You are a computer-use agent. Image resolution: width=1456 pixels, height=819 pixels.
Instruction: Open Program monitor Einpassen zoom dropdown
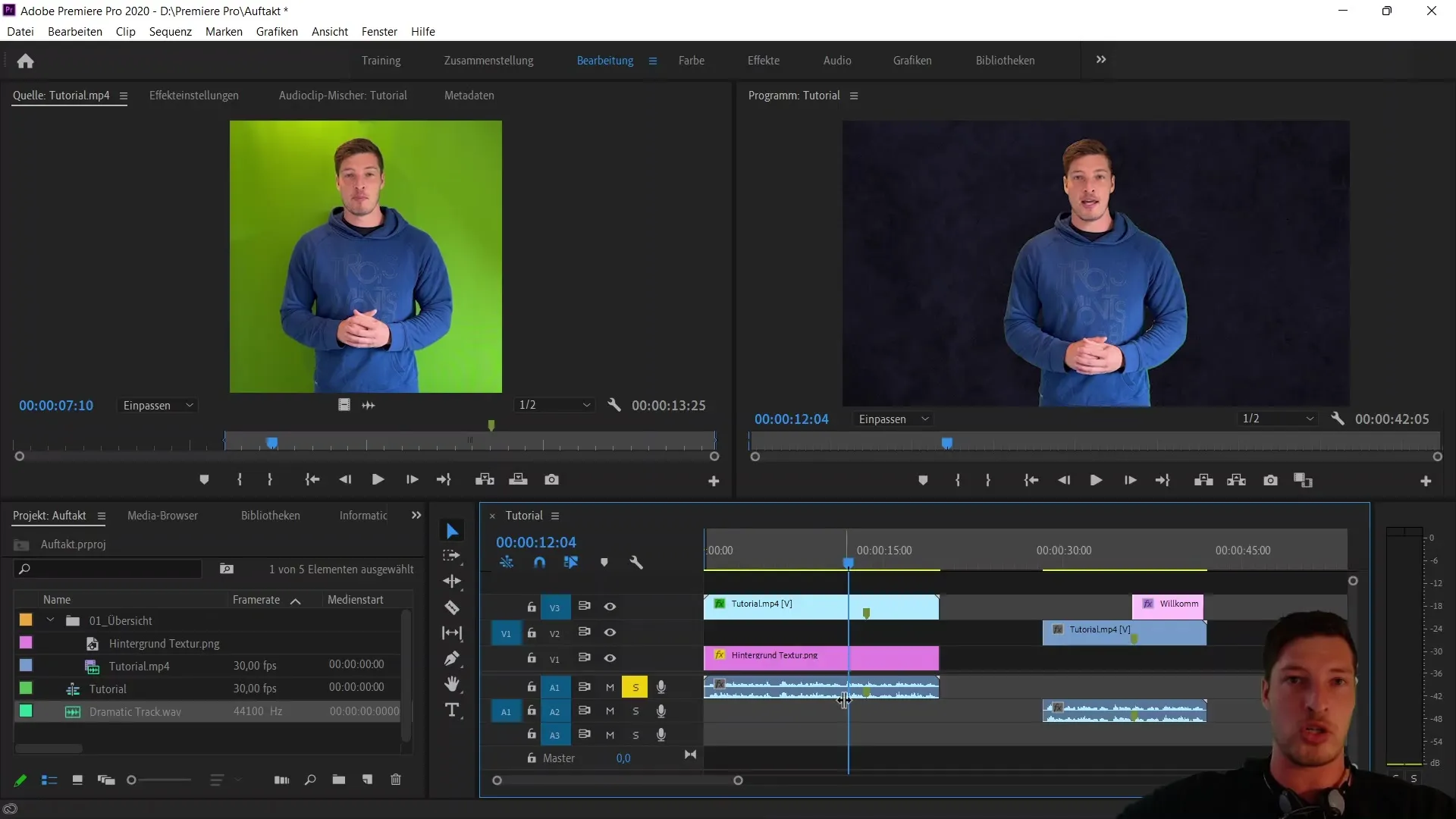893,419
